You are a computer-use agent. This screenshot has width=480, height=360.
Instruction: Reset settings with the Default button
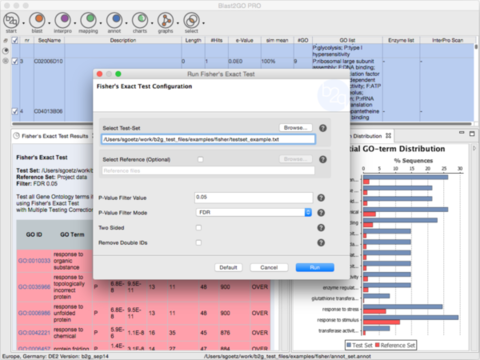[228, 267]
